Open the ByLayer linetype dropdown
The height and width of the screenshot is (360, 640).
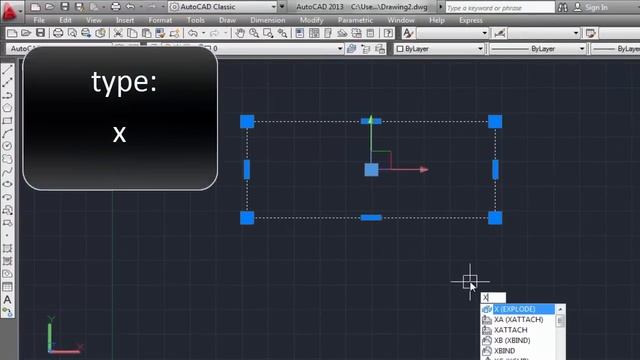click(x=538, y=49)
